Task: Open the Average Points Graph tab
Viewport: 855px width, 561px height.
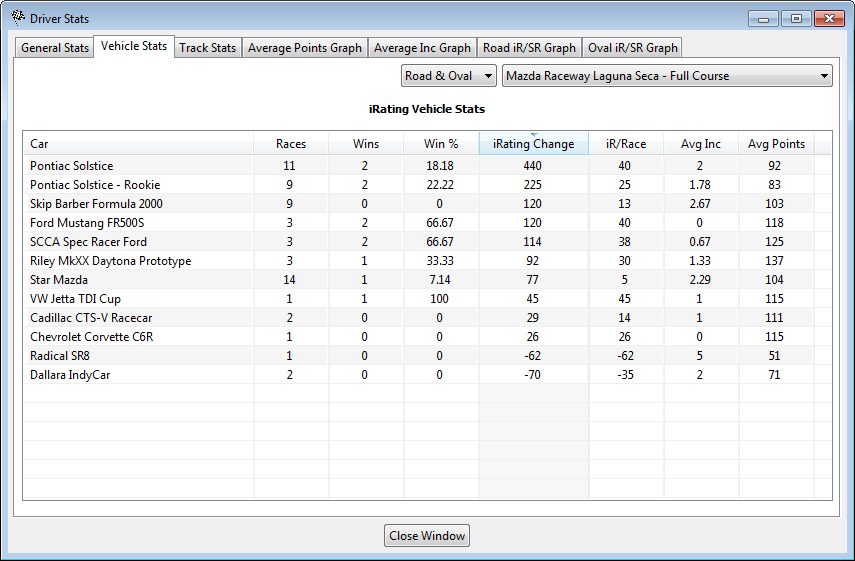Action: click(304, 48)
